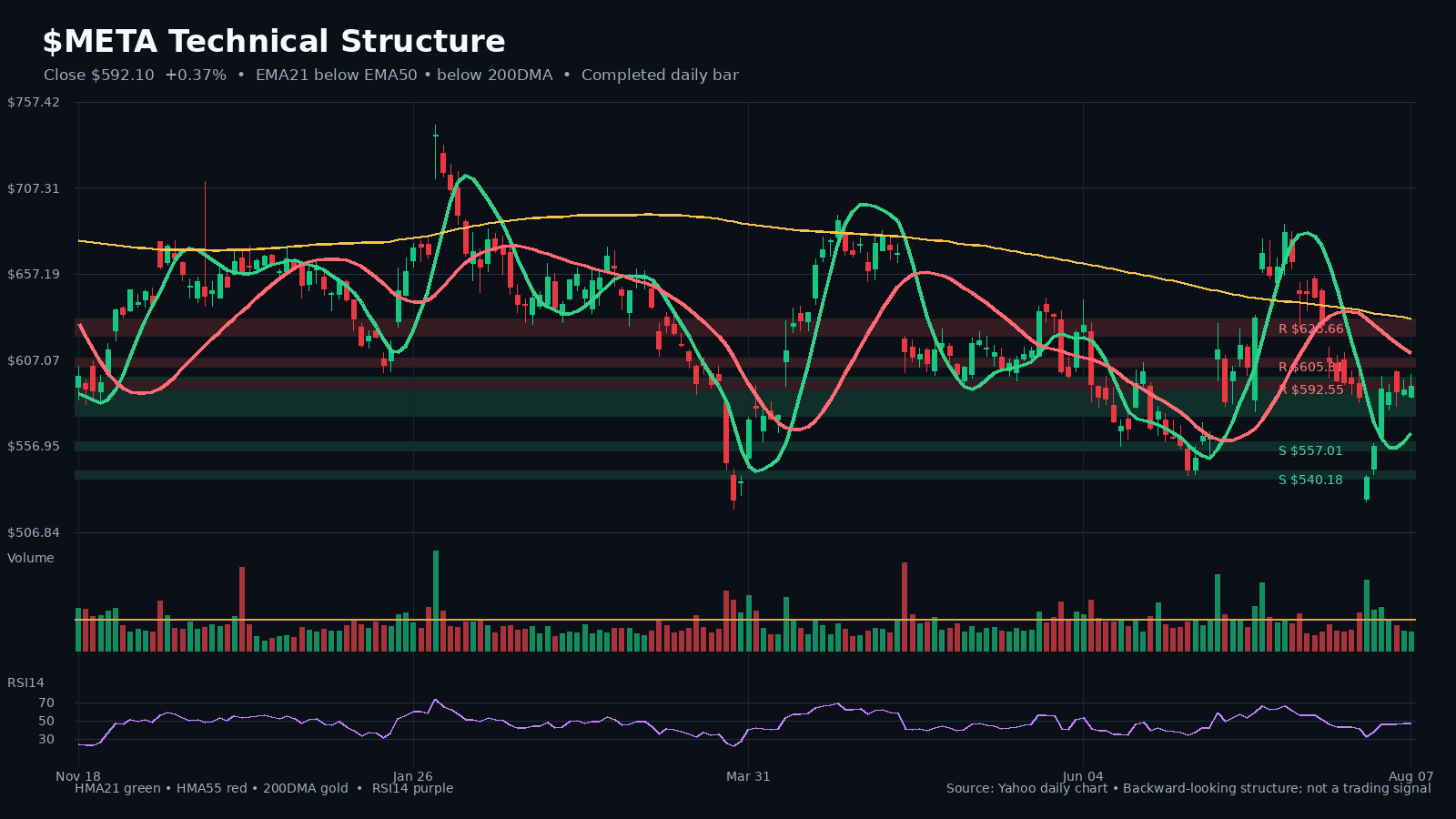
Task: Click the "+0.37%" daily change value
Action: (x=196, y=76)
